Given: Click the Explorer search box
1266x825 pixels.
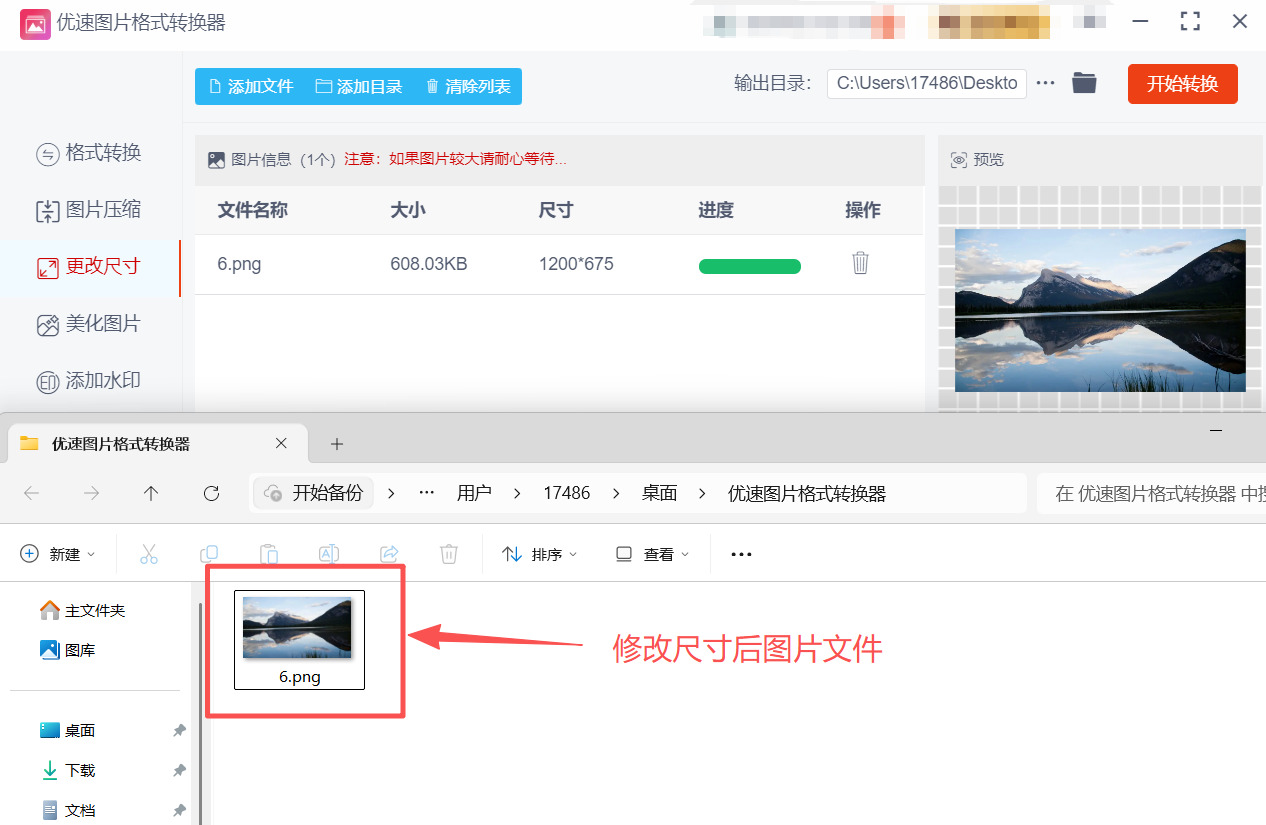Looking at the screenshot, I should tap(1151, 493).
